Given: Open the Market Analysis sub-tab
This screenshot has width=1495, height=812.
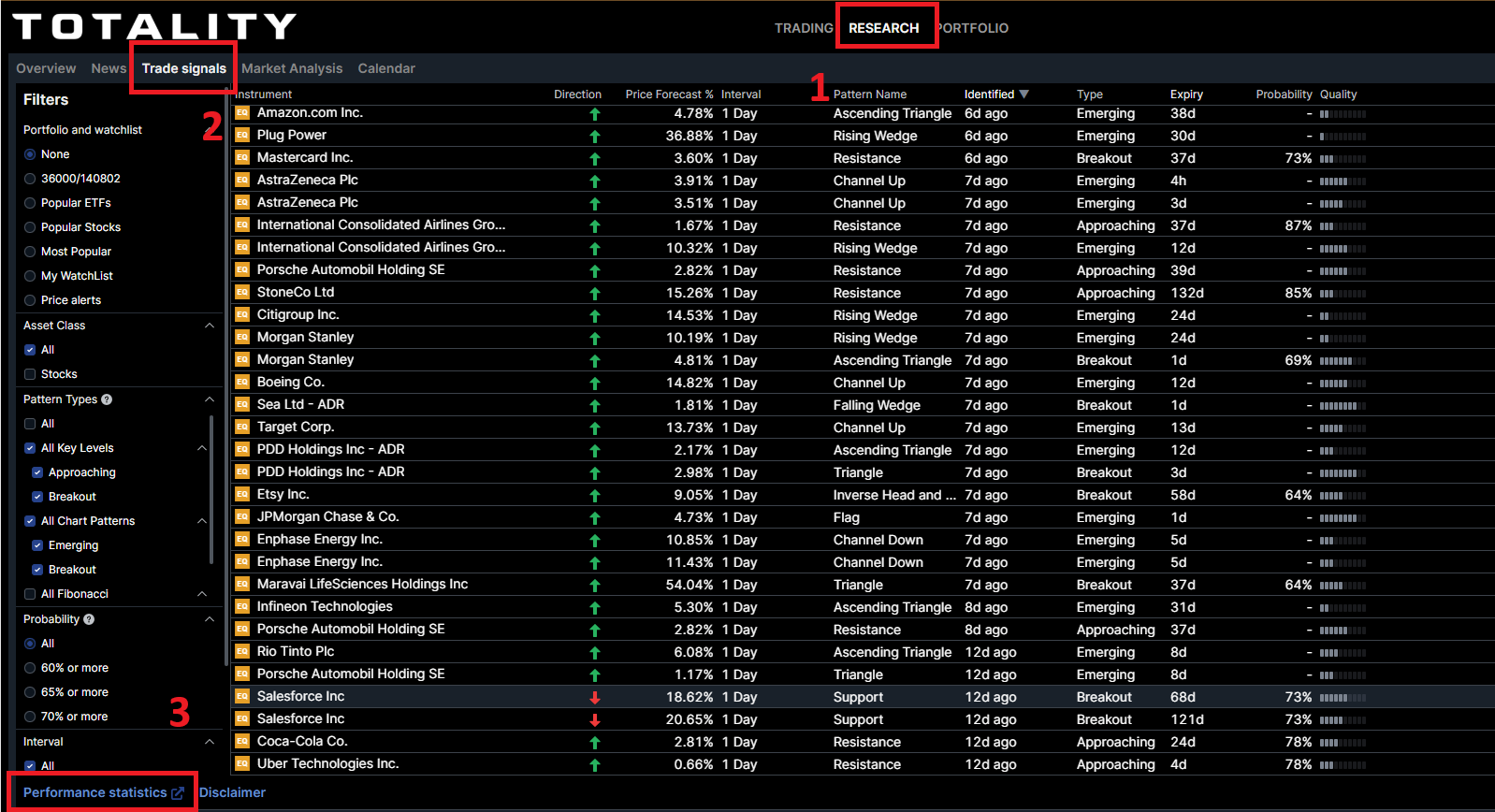Looking at the screenshot, I should point(292,68).
